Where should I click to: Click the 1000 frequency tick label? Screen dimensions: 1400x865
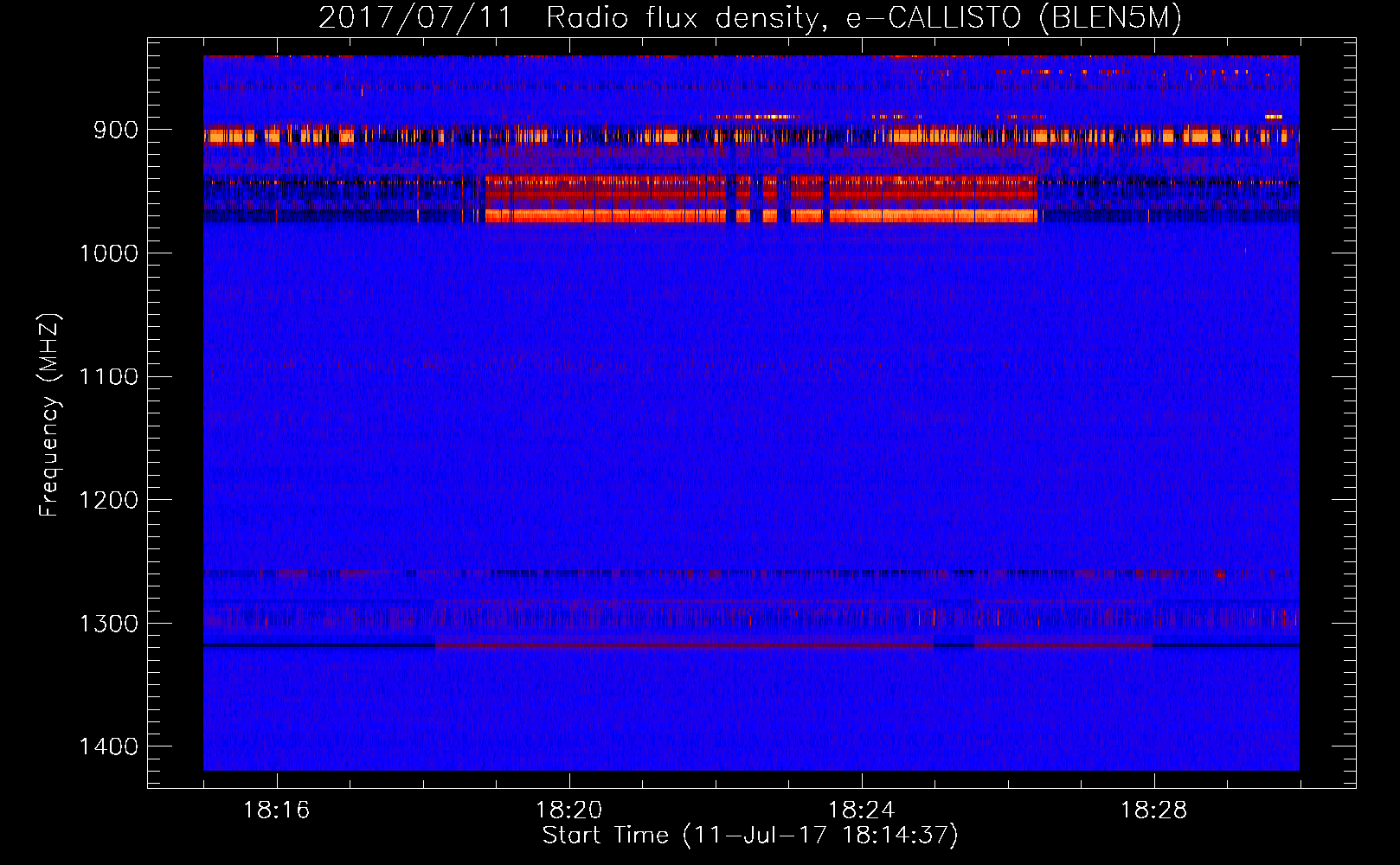[107, 253]
